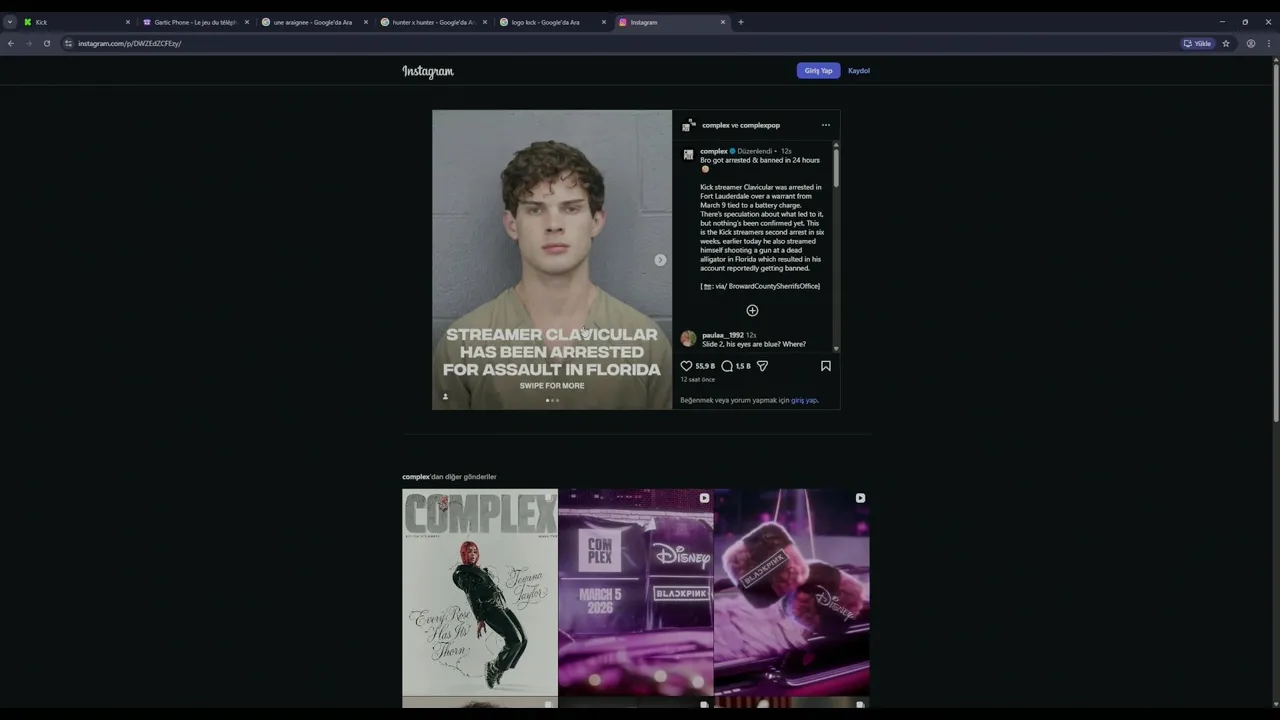Click the complex avatar beside the caption
This screenshot has height=720, width=1280.
(x=688, y=155)
